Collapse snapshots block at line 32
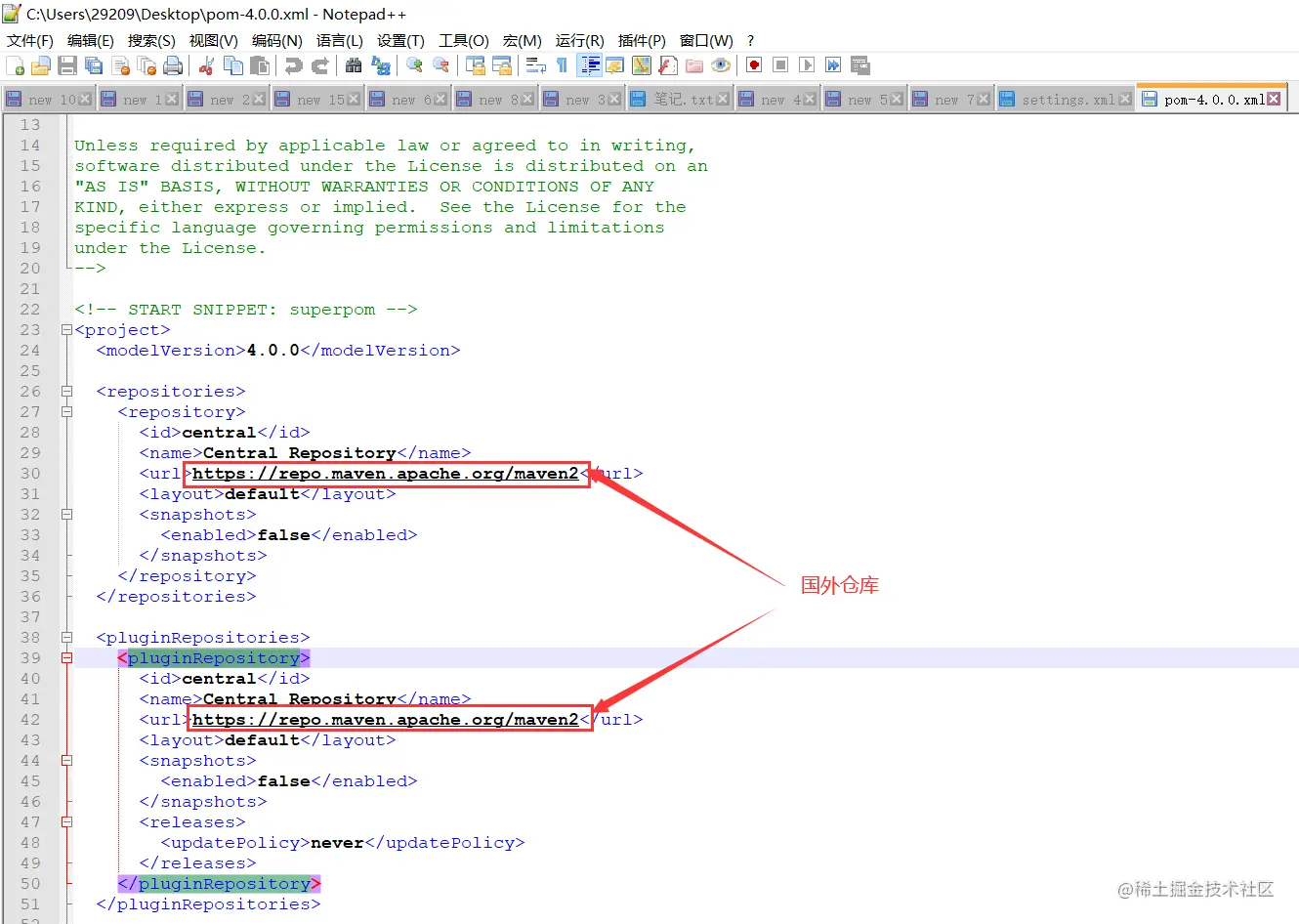Screen dimensions: 1299x924 (66, 515)
